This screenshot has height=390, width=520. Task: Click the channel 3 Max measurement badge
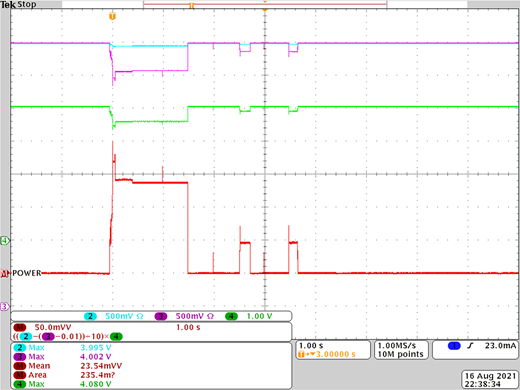(20, 357)
